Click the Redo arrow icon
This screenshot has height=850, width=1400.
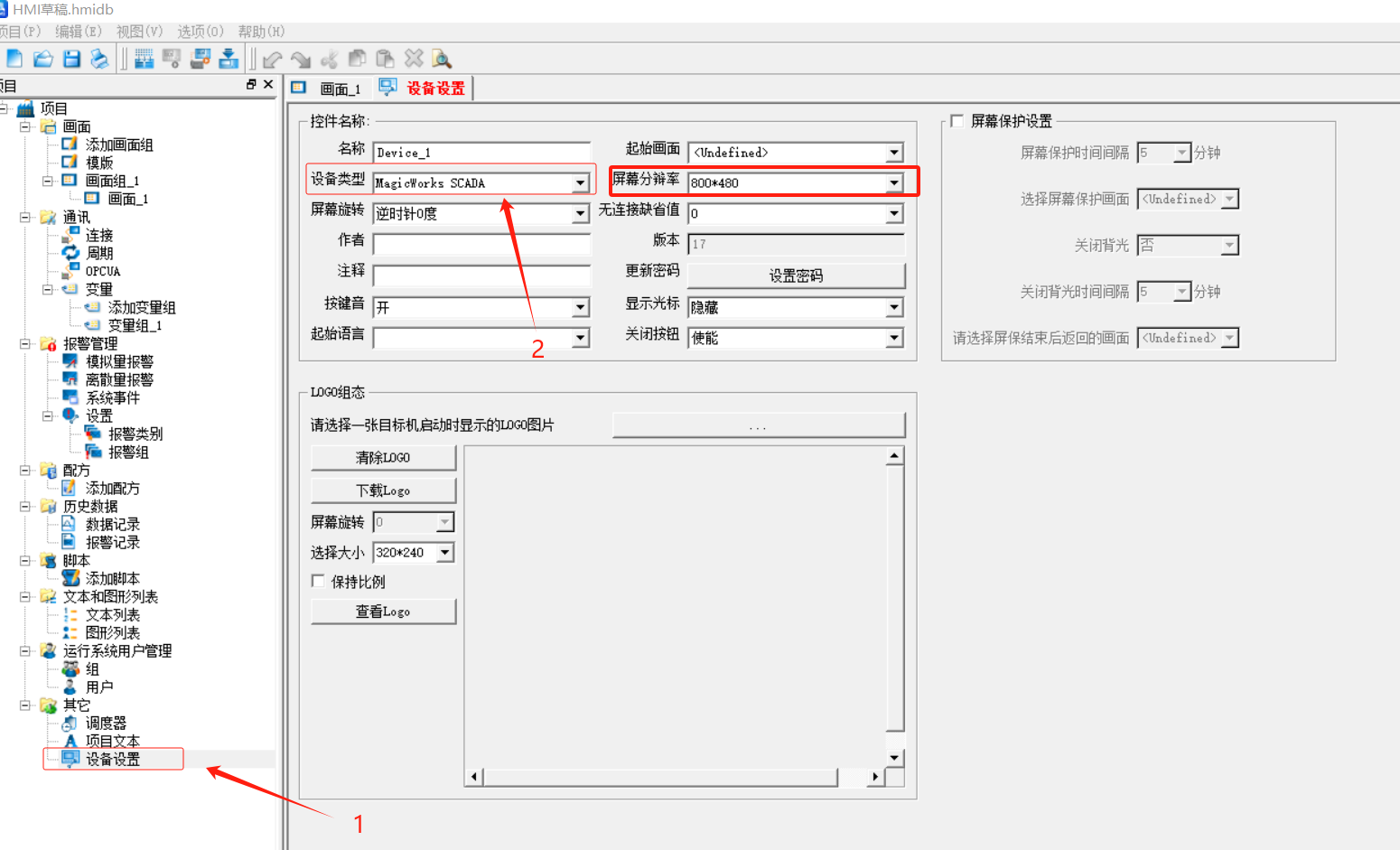301,59
